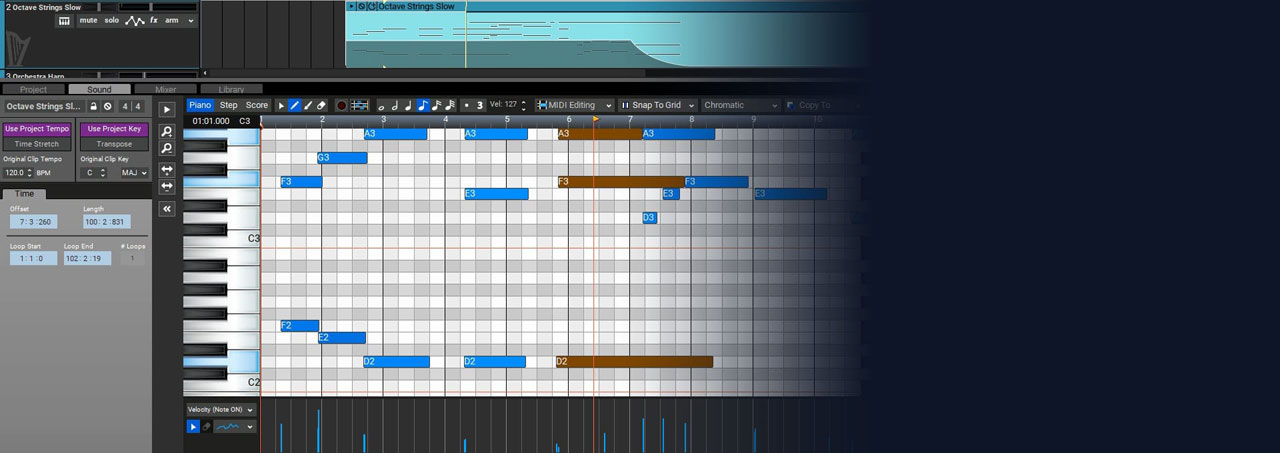Click the Loop End field 102:2:19
The image size is (1280, 453).
(87, 258)
